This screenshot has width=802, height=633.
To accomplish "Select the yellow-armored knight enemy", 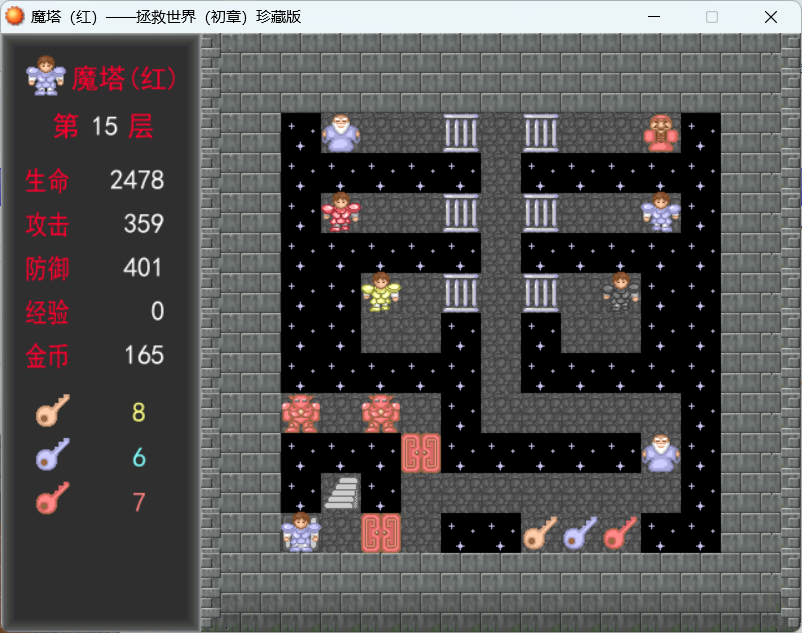I will click(381, 292).
